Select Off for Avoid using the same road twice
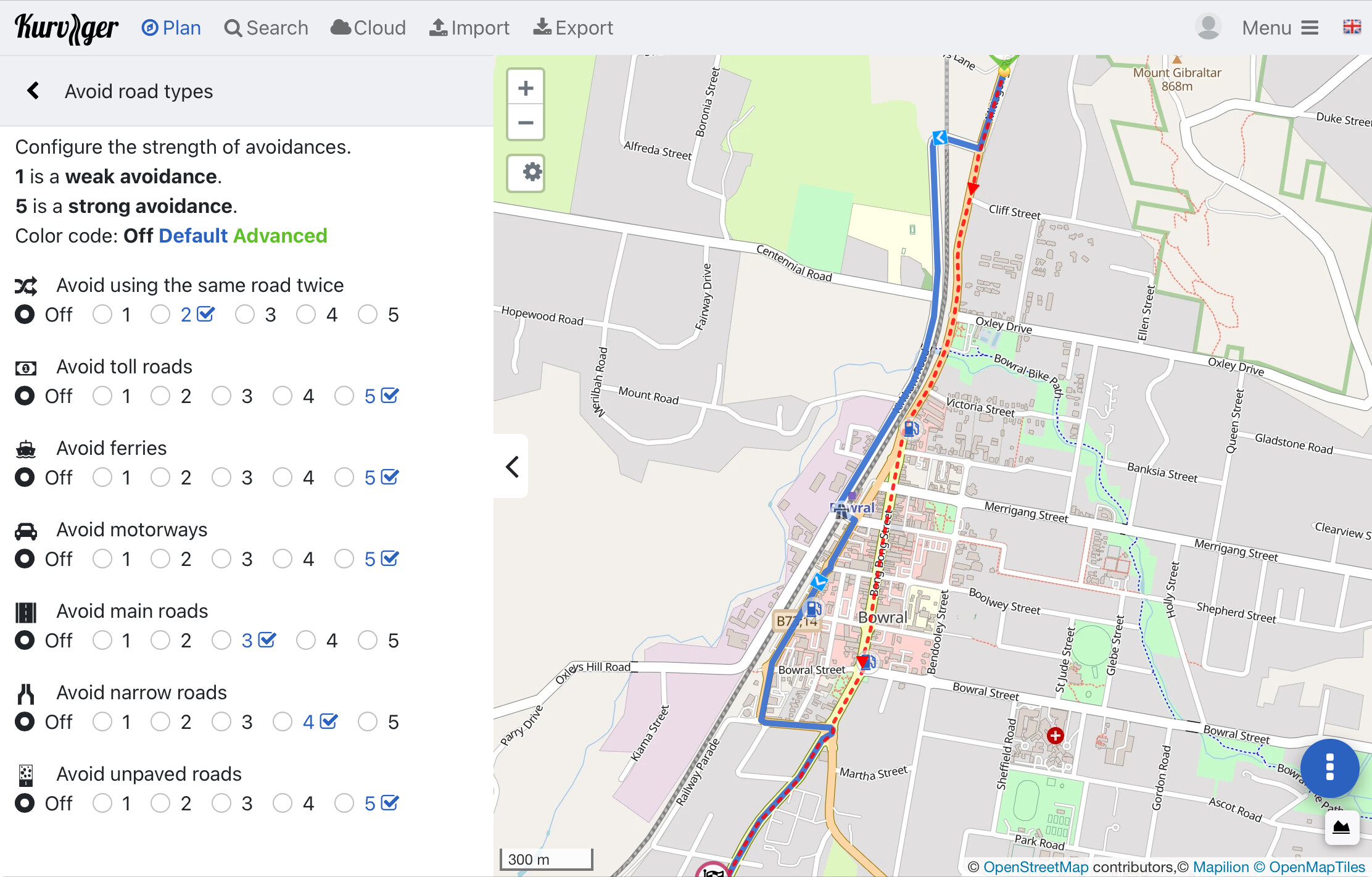The image size is (1372, 877). tap(25, 315)
